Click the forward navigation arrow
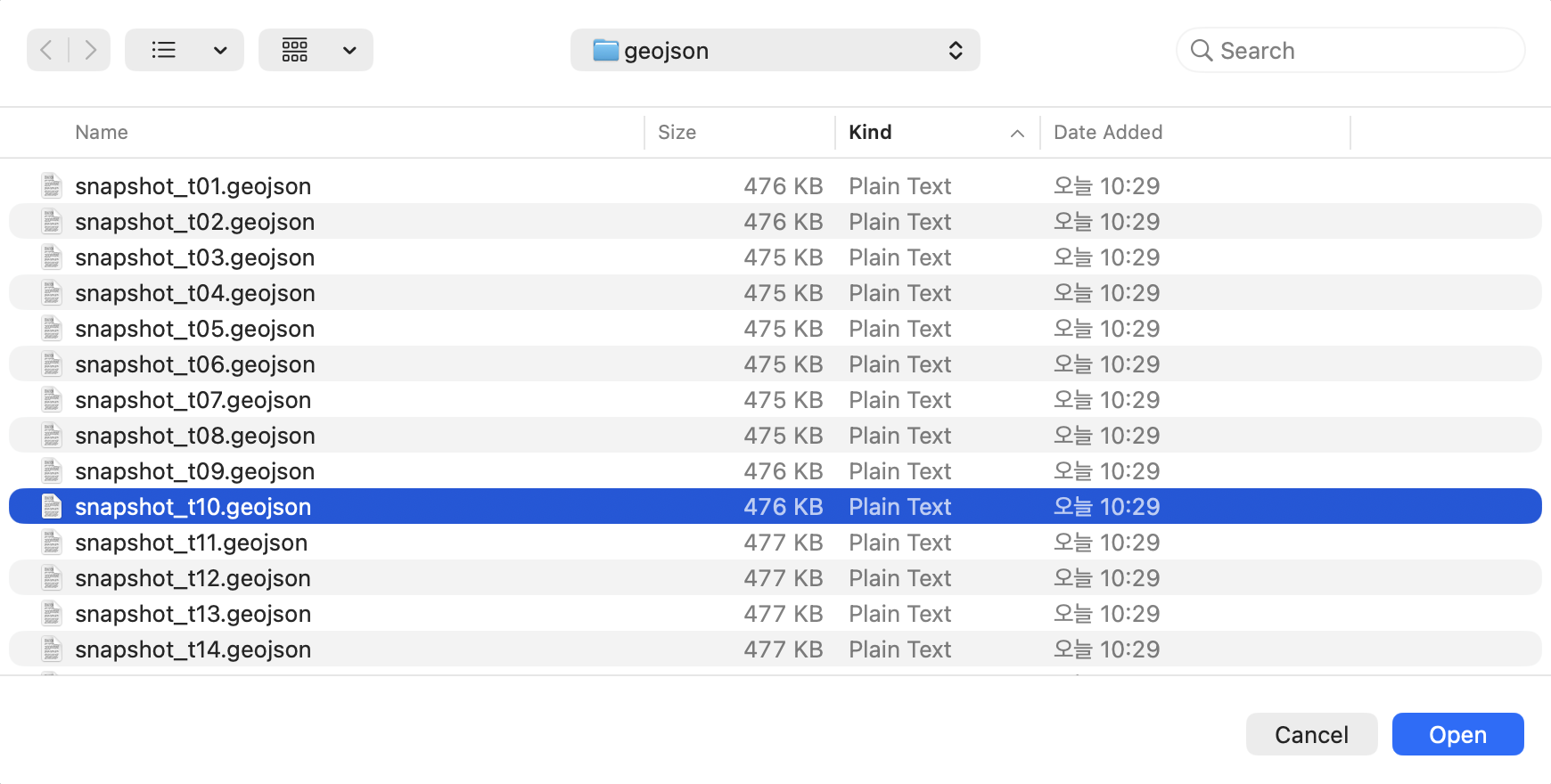The height and width of the screenshot is (784, 1551). coord(90,50)
